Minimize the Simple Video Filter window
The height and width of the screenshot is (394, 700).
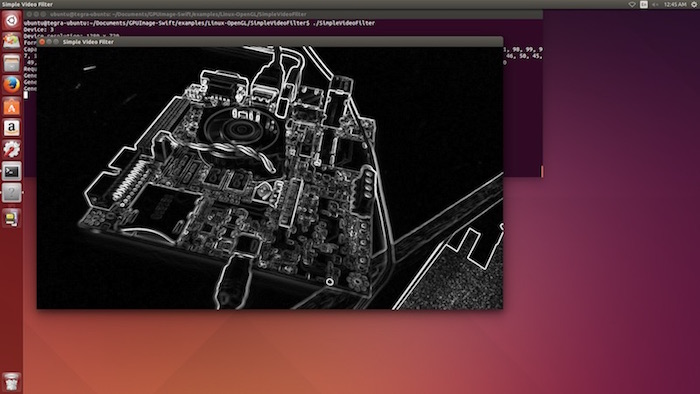click(49, 41)
